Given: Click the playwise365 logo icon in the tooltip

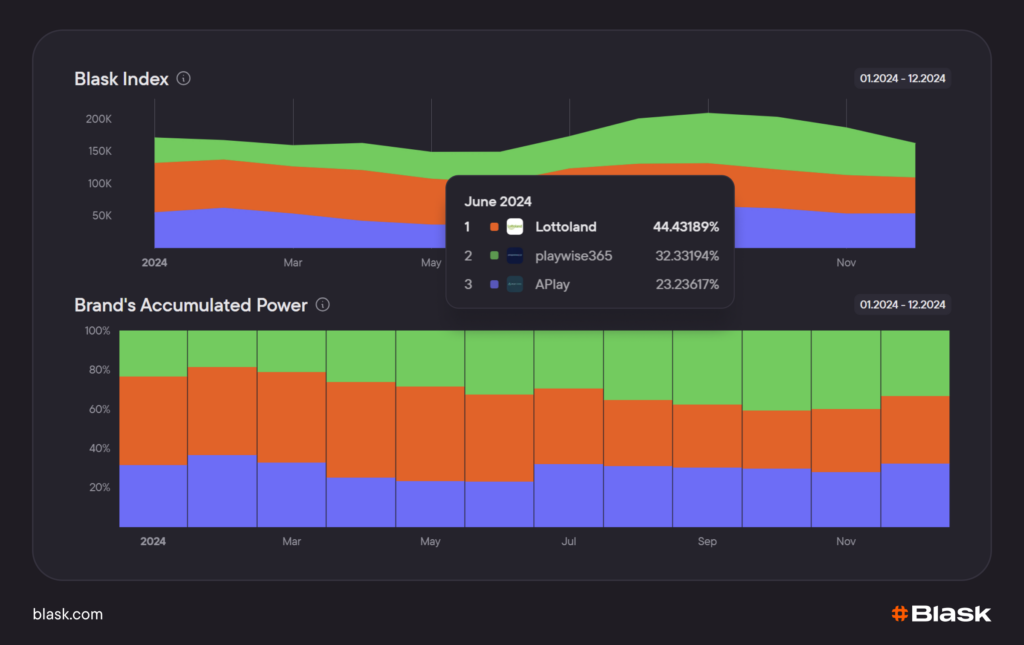Looking at the screenshot, I should click(x=515, y=255).
